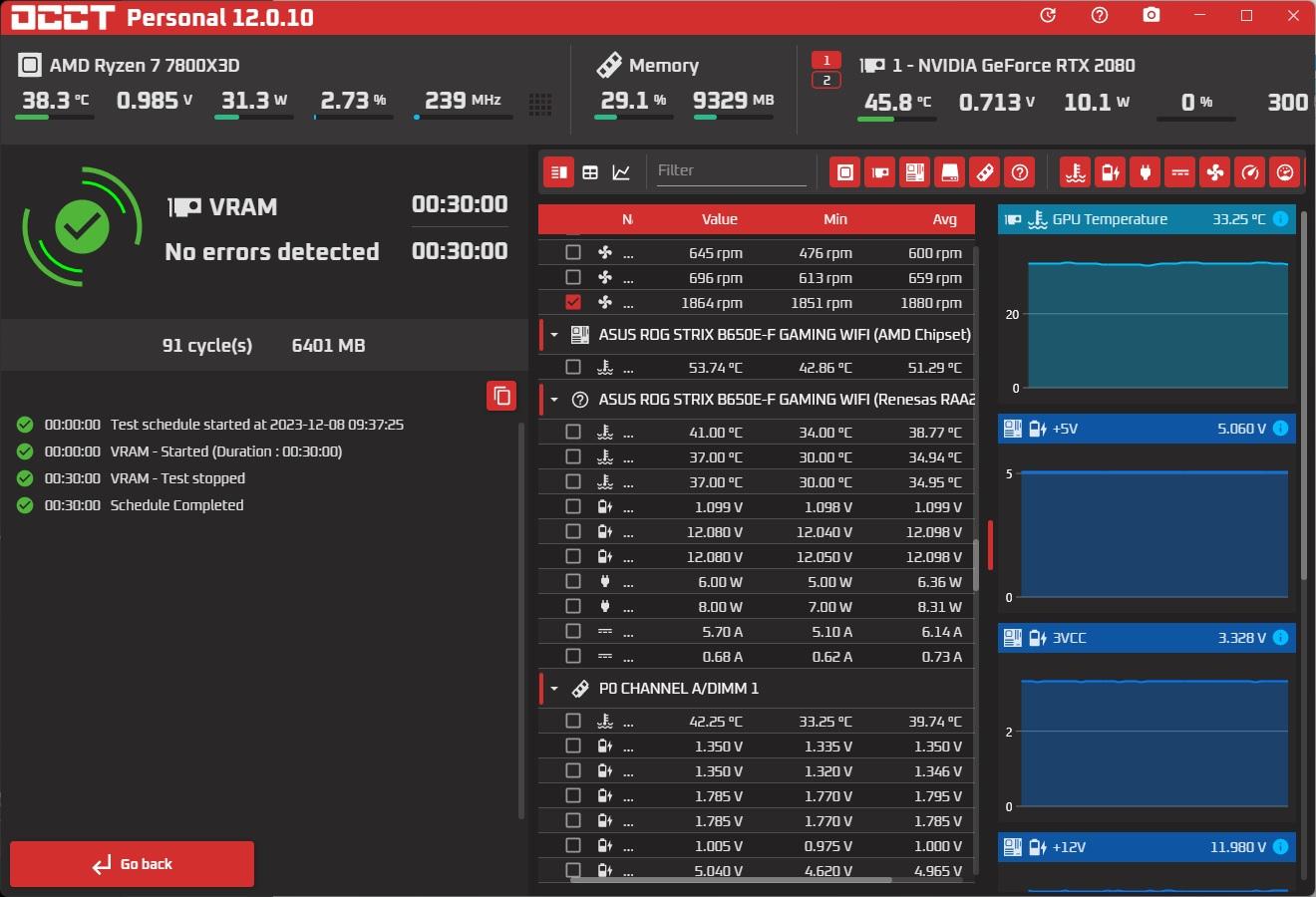Toggle the GPU sensor filter
Screen dimensions: 1316x897
click(880, 172)
